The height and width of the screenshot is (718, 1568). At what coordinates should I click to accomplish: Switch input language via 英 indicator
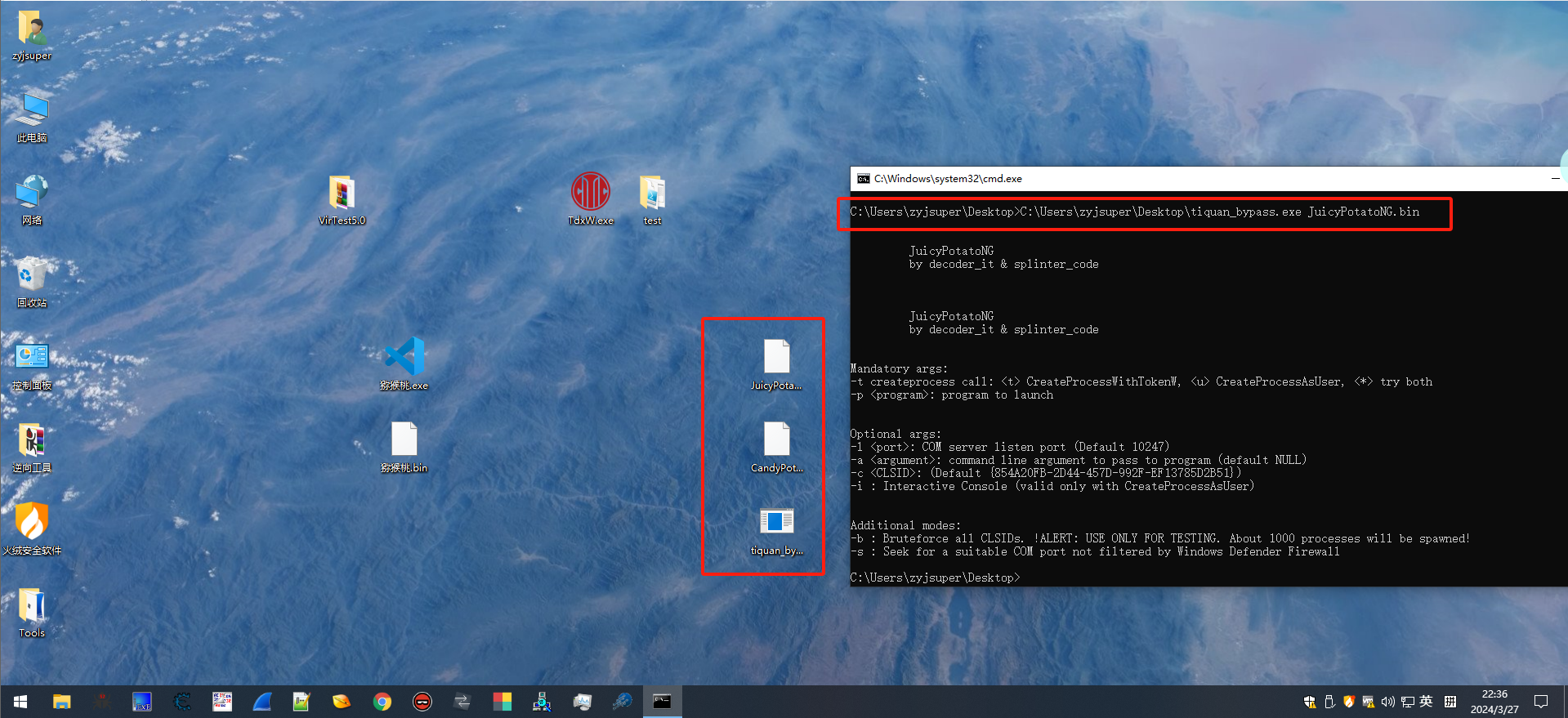(x=1427, y=702)
